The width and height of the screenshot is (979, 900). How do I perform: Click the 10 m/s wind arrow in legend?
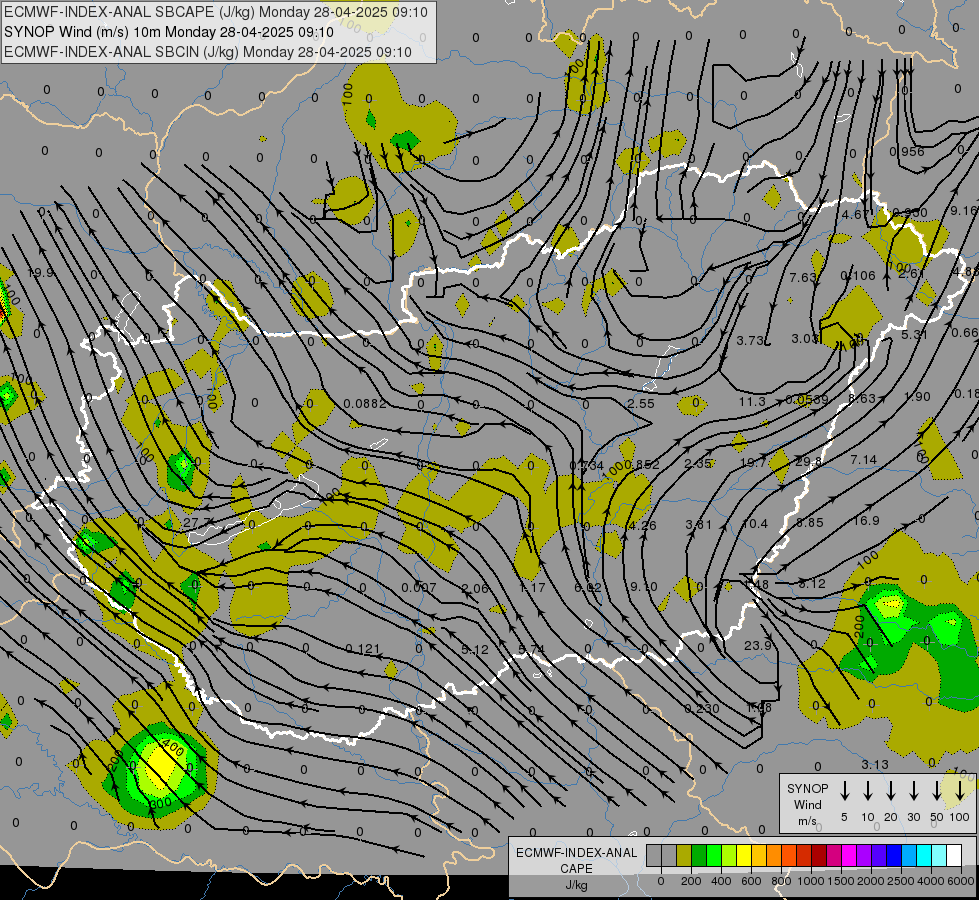(x=868, y=790)
